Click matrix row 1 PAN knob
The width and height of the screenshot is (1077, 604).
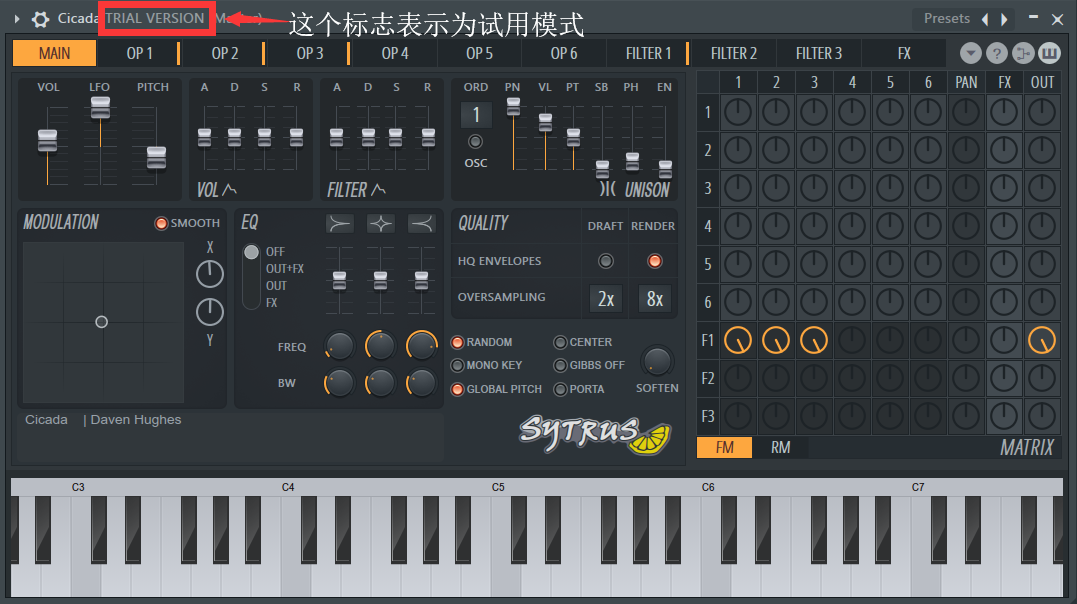click(966, 112)
